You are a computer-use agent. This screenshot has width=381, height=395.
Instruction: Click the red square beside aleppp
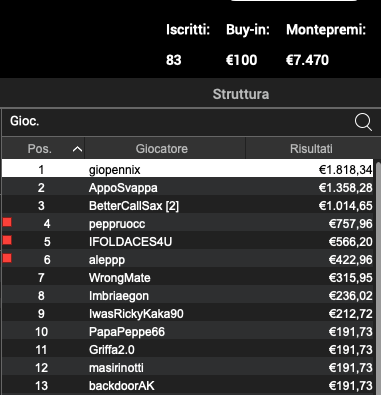(7, 258)
